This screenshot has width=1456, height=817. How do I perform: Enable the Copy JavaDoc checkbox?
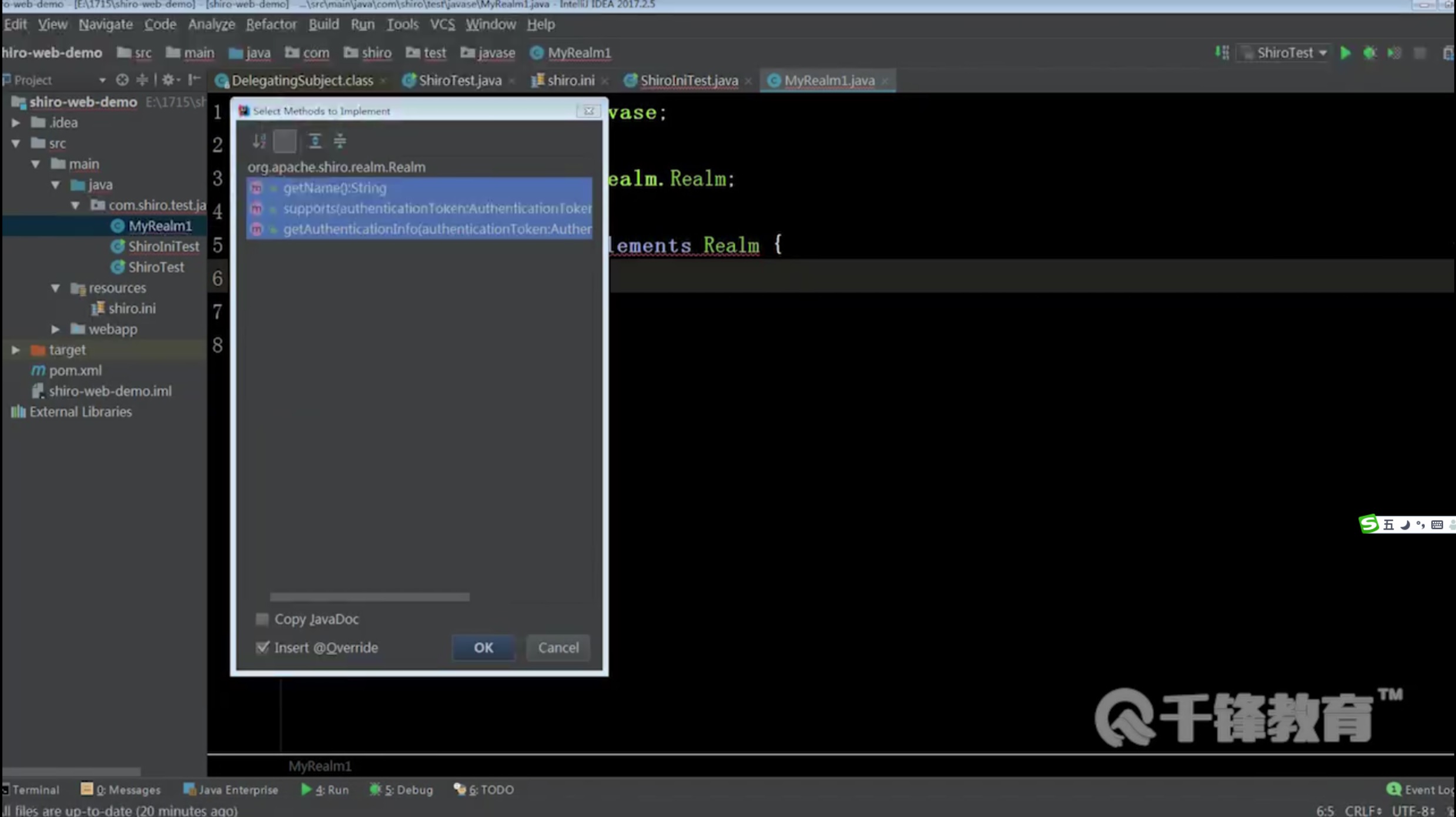coord(262,619)
